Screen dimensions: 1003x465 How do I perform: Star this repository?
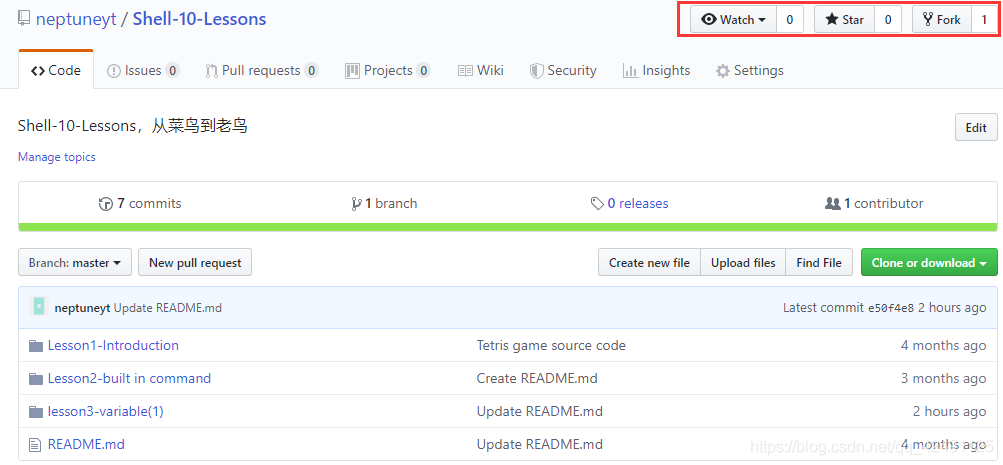[x=844, y=20]
